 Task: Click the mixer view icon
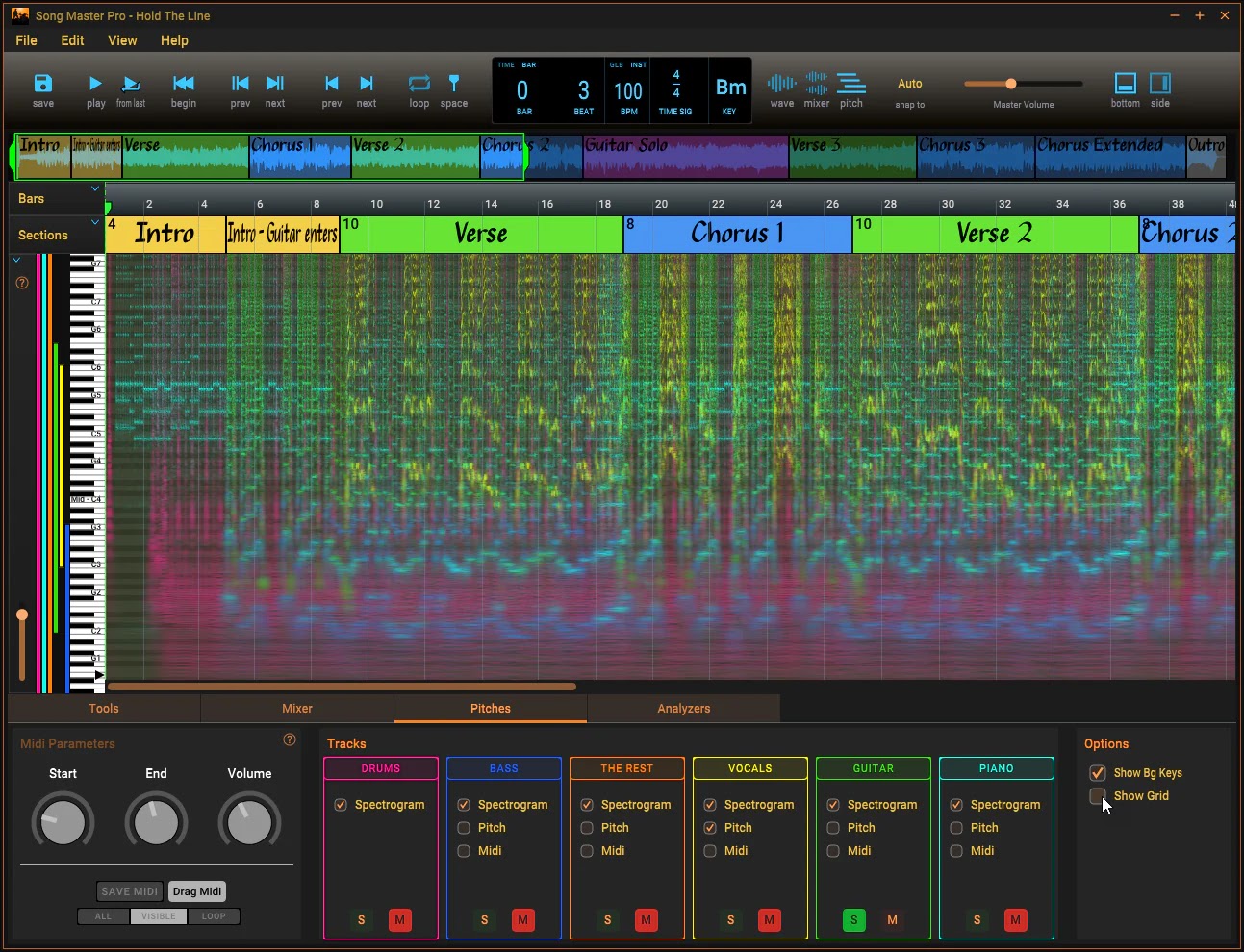816,88
